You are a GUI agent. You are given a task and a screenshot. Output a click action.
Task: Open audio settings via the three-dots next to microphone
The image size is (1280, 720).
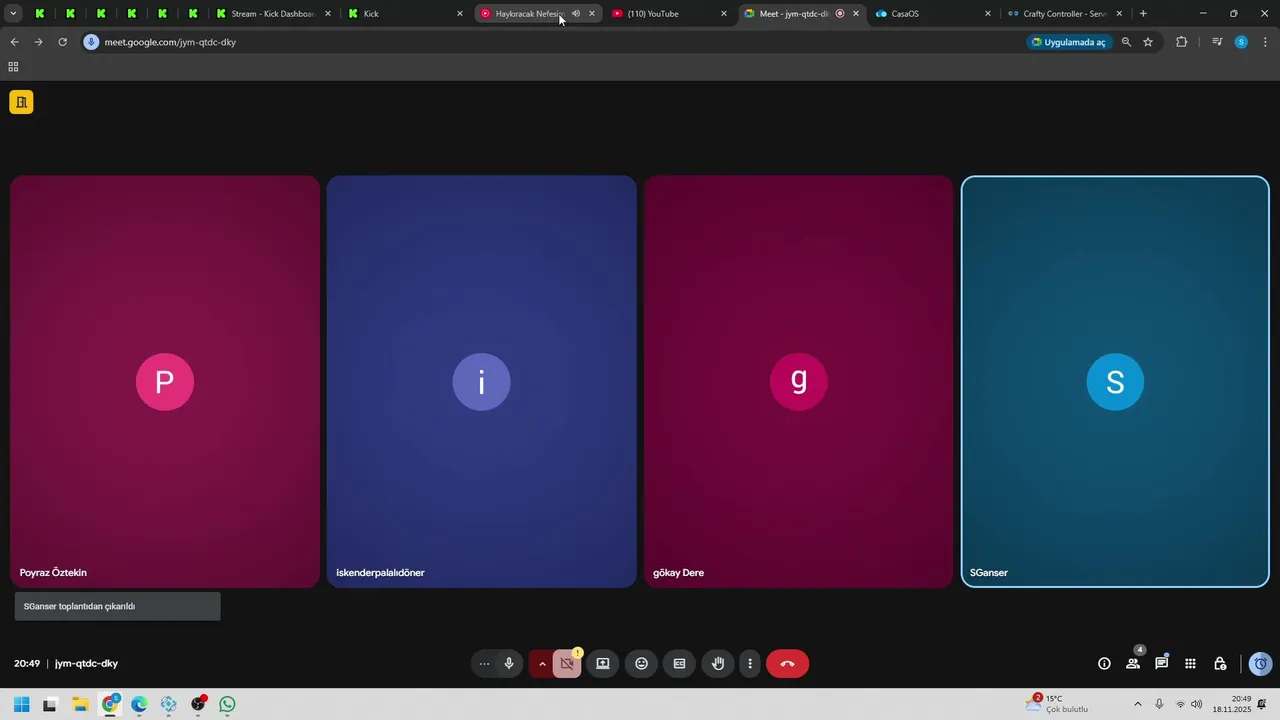click(x=485, y=664)
